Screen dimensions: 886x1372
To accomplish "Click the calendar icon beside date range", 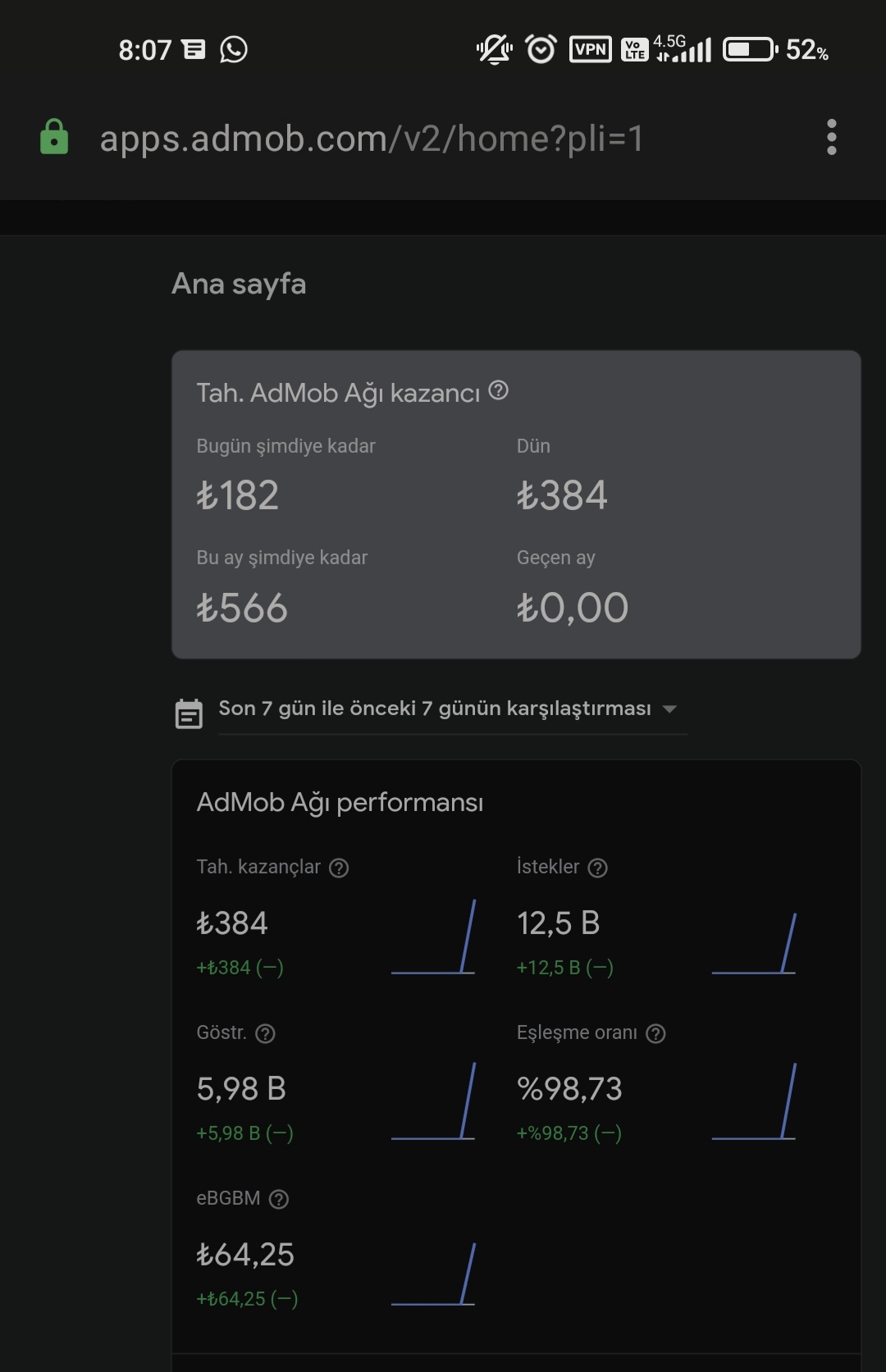I will (189, 713).
